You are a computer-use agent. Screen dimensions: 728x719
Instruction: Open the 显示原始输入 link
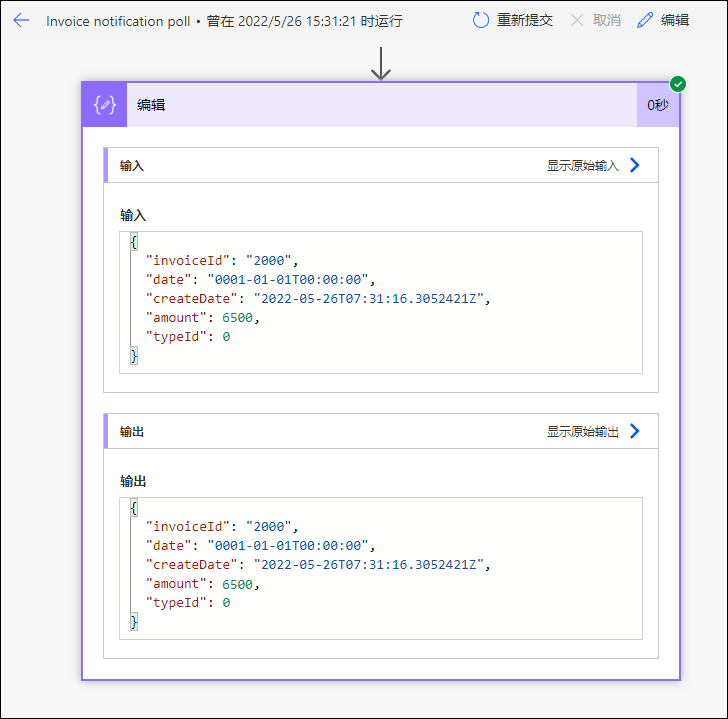(582, 166)
